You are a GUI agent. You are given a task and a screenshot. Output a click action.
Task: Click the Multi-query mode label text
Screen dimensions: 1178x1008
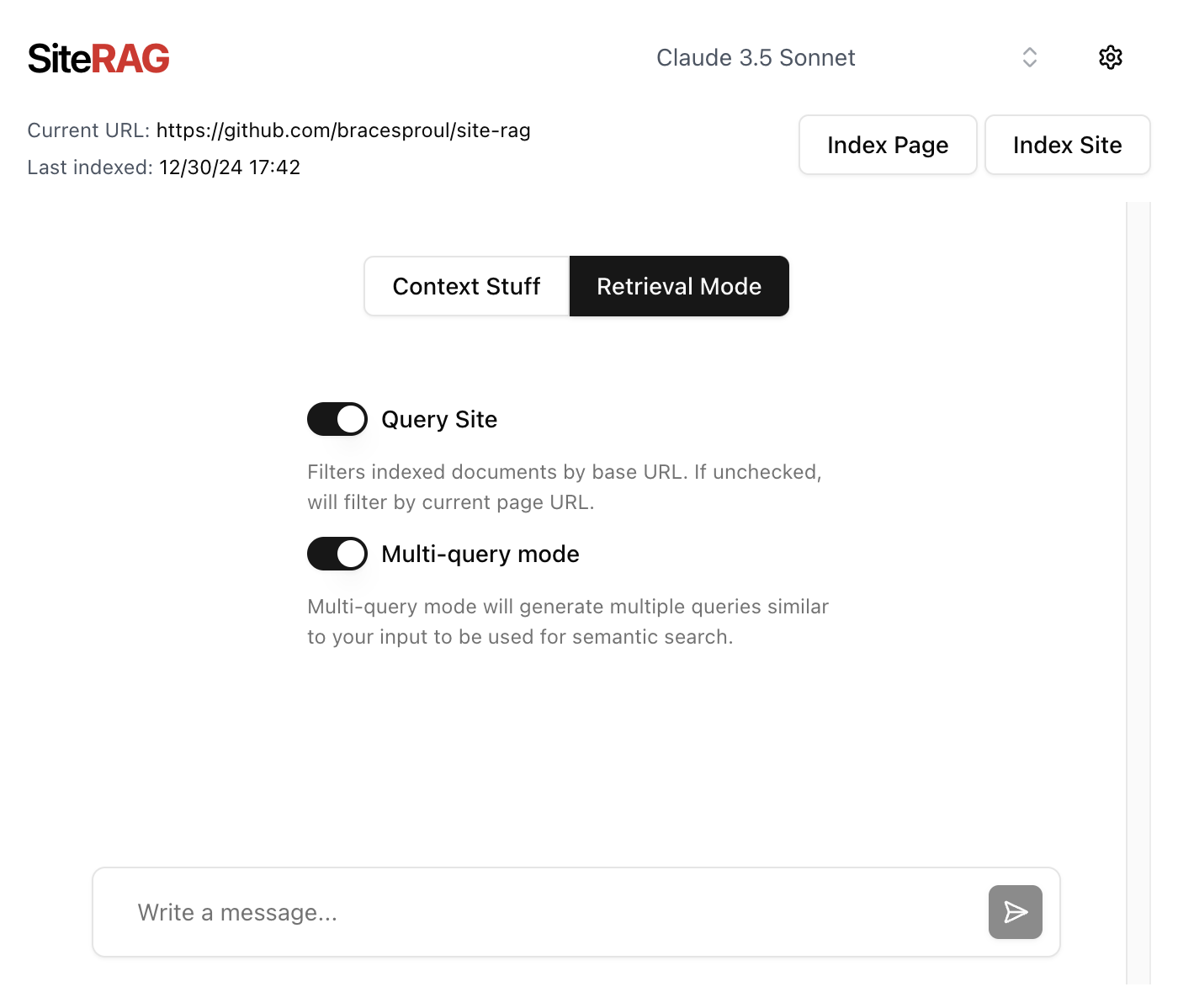(480, 554)
